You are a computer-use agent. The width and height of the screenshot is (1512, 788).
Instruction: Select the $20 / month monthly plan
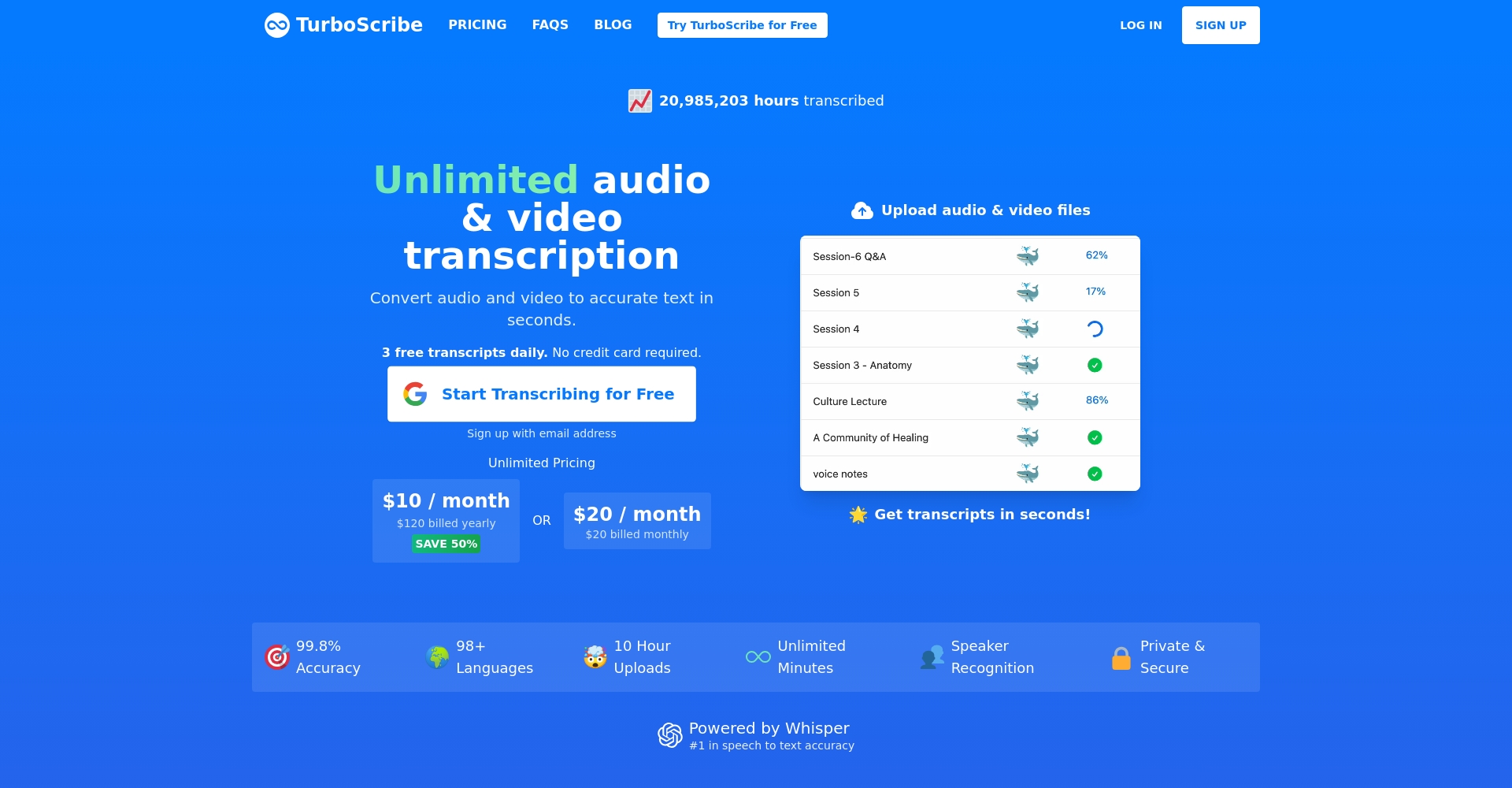pos(637,521)
